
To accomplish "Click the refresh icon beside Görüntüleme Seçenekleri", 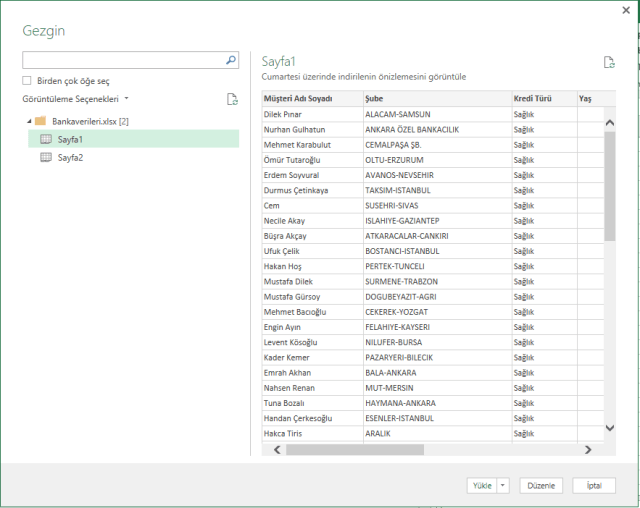I will tap(232, 99).
